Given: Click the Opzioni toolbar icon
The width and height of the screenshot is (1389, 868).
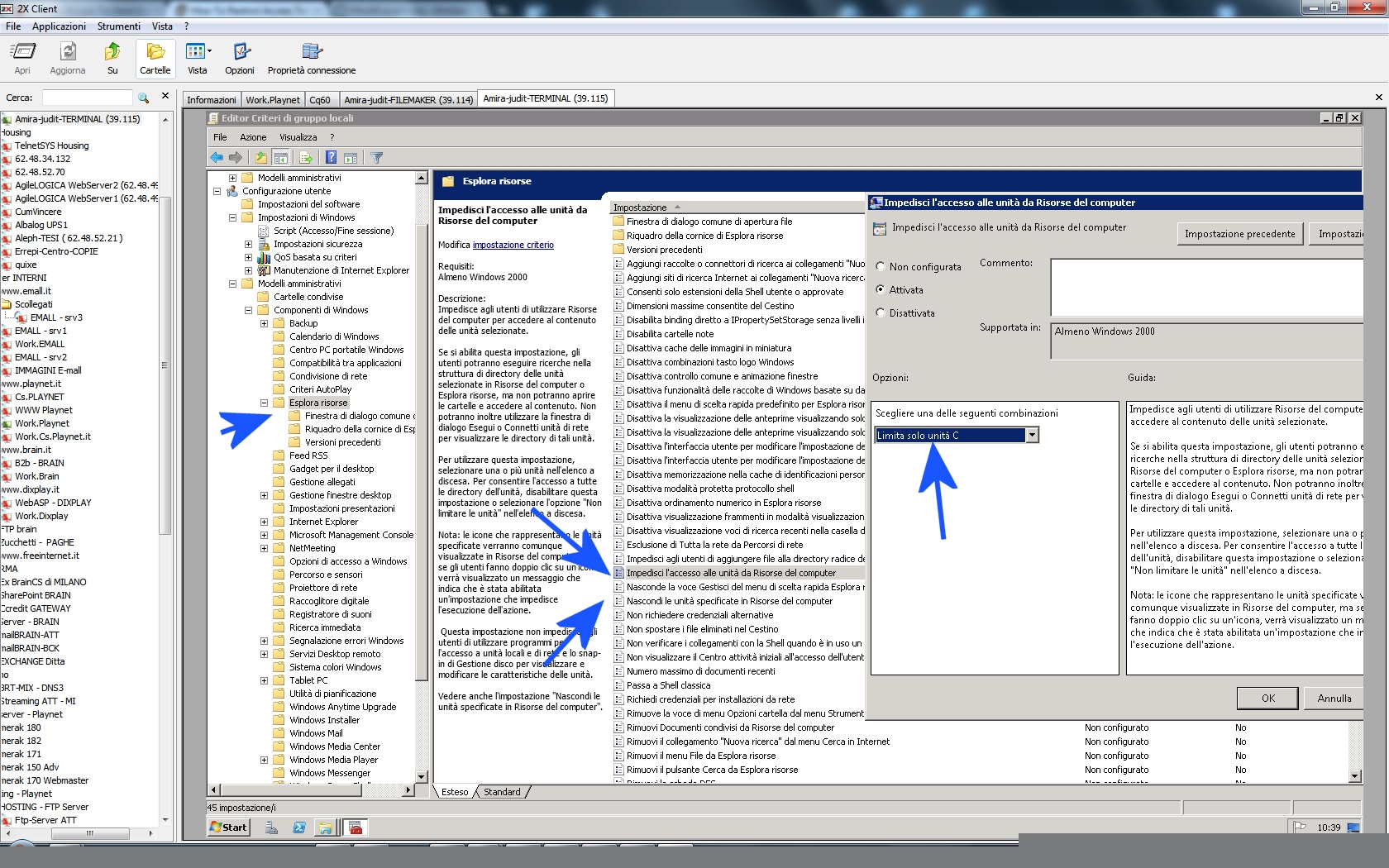Looking at the screenshot, I should click(240, 58).
